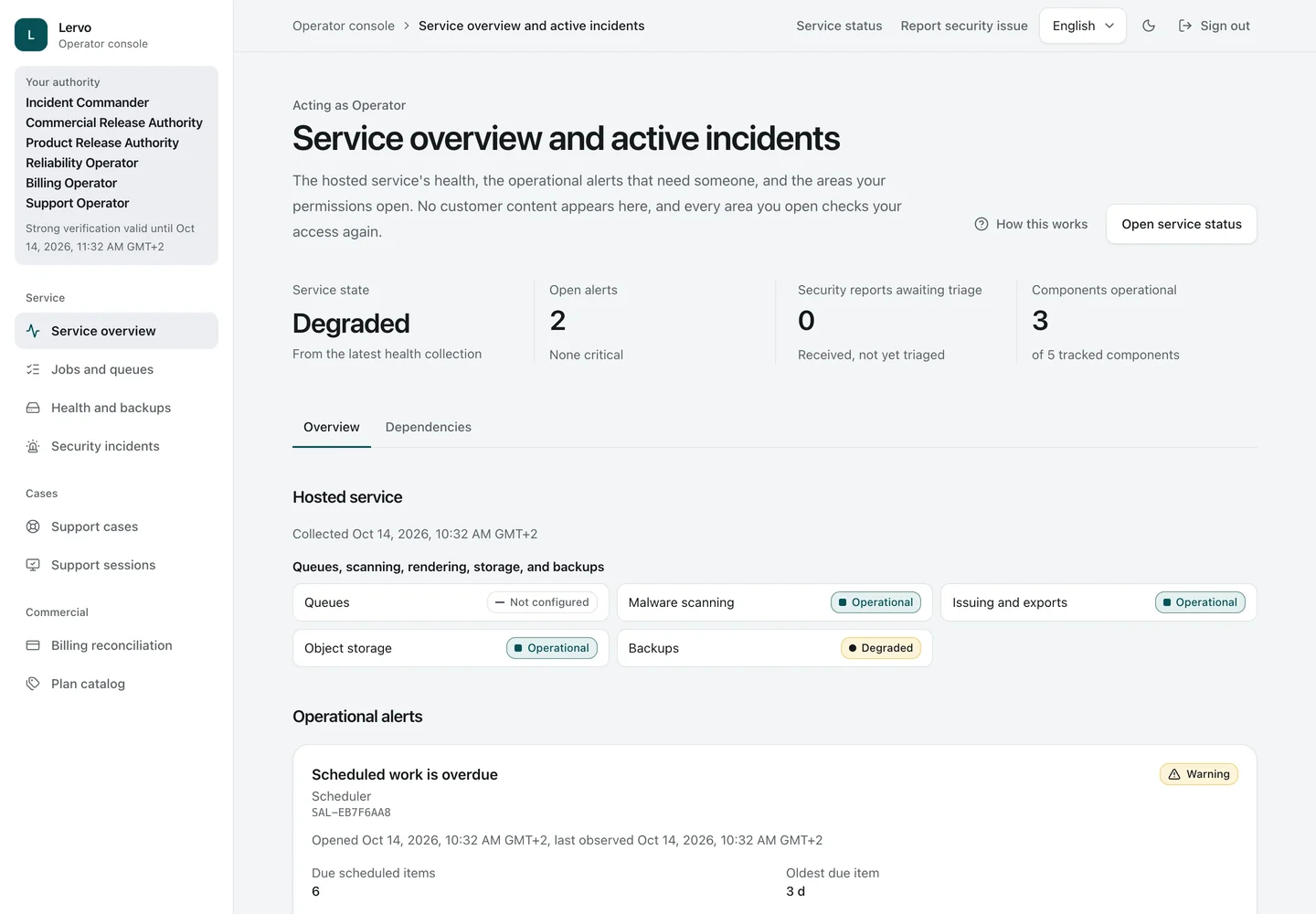Image resolution: width=1316 pixels, height=914 pixels.
Task: Click the Warning triangle icon on alert
Action: 1174,774
